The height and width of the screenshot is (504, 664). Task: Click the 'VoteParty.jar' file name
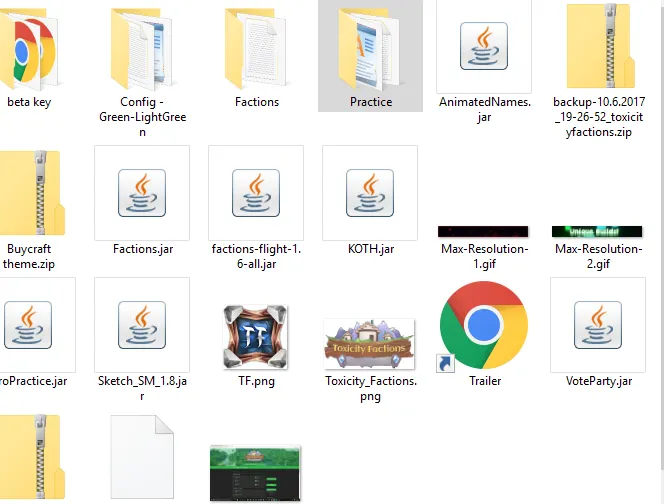point(599,381)
